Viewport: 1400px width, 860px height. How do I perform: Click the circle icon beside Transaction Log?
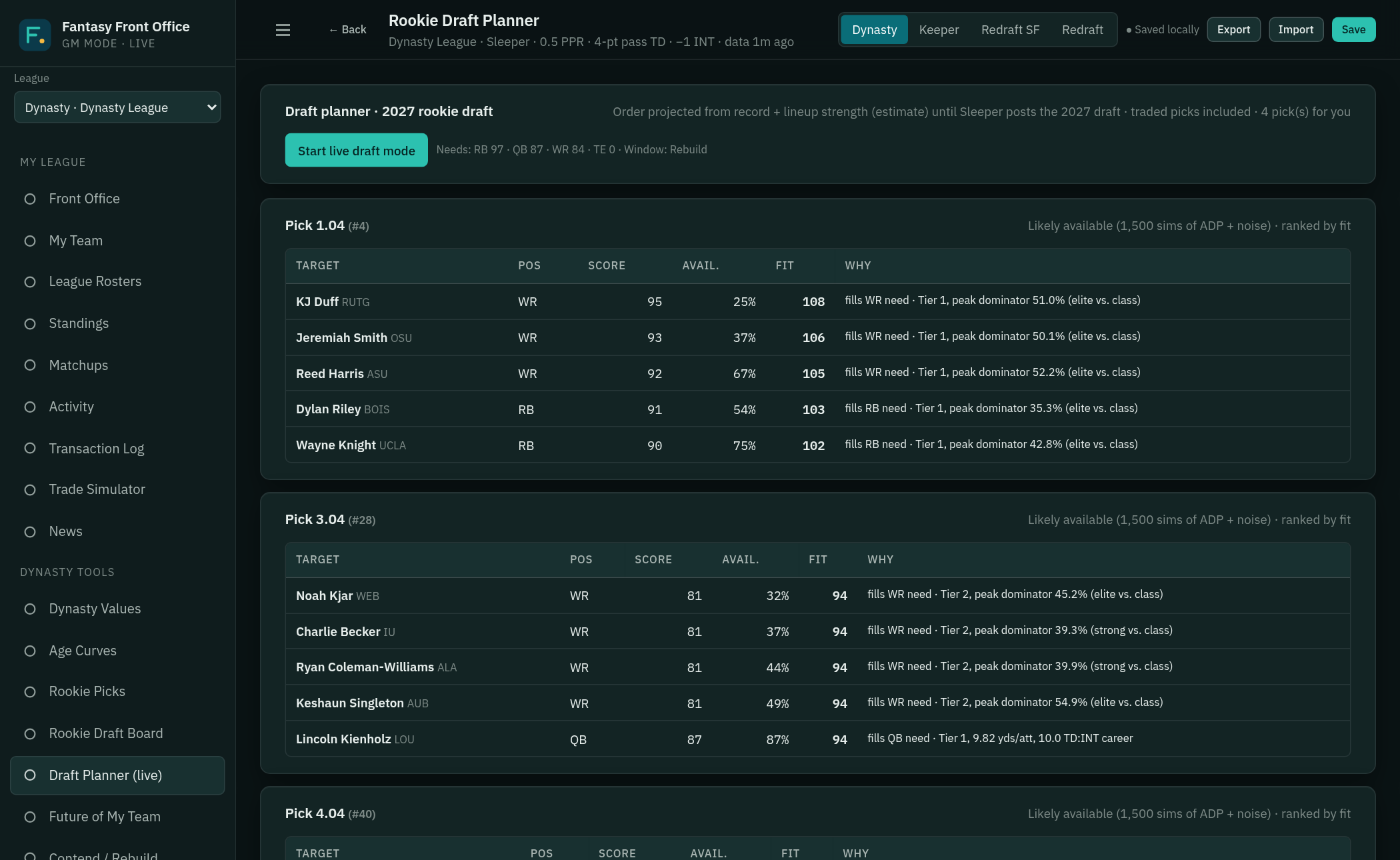click(30, 449)
